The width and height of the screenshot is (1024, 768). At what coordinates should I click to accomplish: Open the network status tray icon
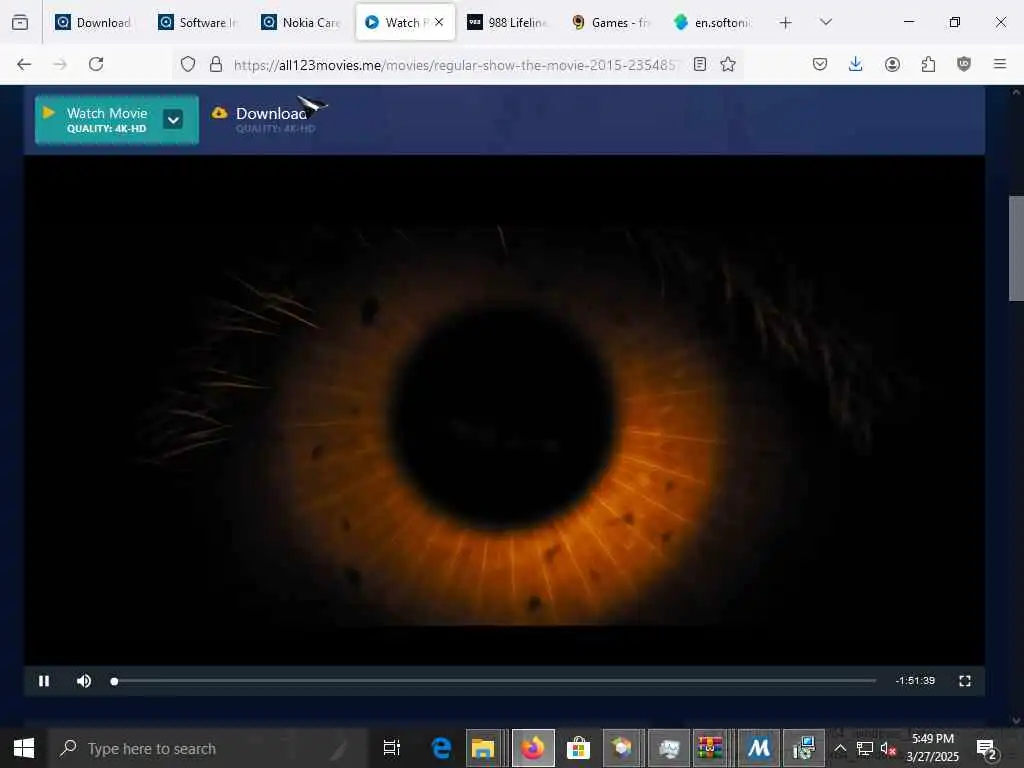coord(865,748)
